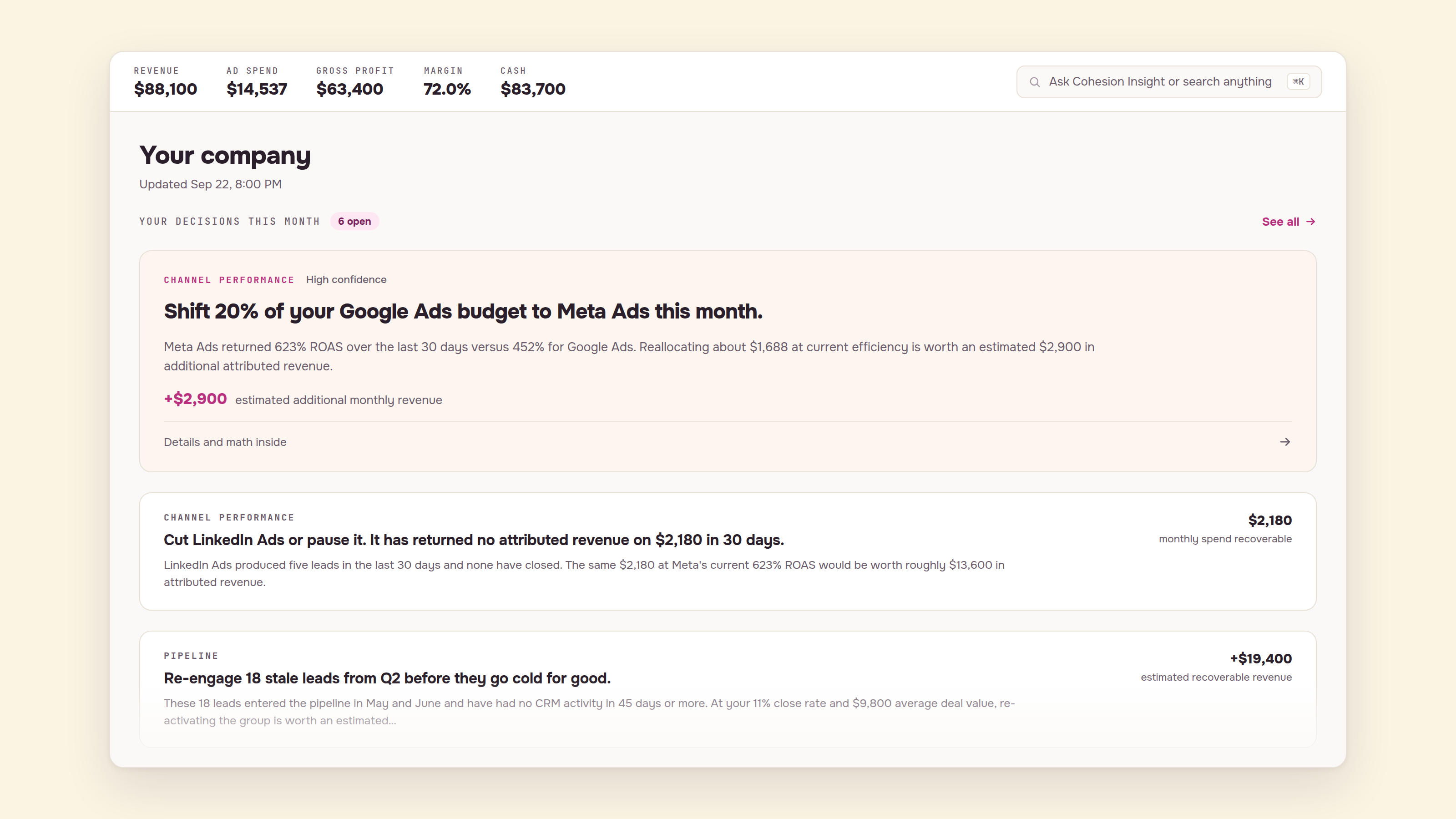Click the Your company heading
This screenshot has height=819, width=1456.
coord(225,156)
